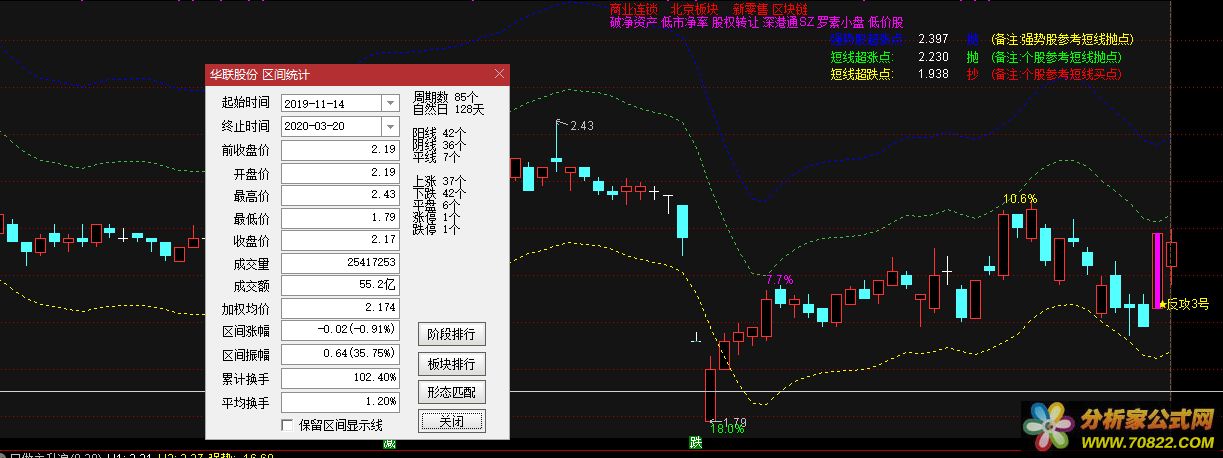Click the 1.79 low price marker
Screen dimensions: 1223x458
pos(734,421)
